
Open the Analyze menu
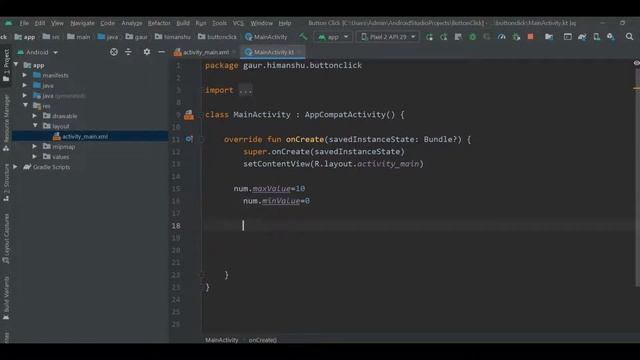click(131, 23)
